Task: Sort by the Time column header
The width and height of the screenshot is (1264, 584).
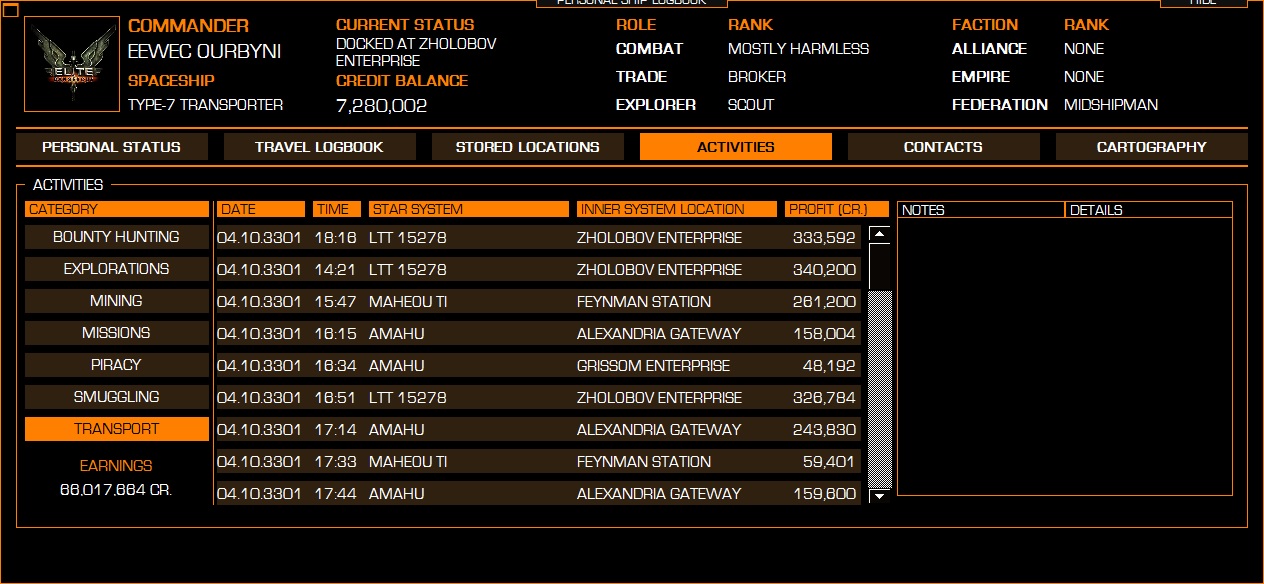Action: [x=337, y=209]
